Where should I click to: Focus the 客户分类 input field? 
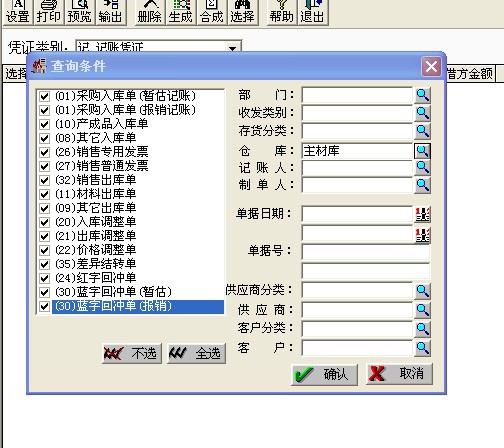pos(357,329)
